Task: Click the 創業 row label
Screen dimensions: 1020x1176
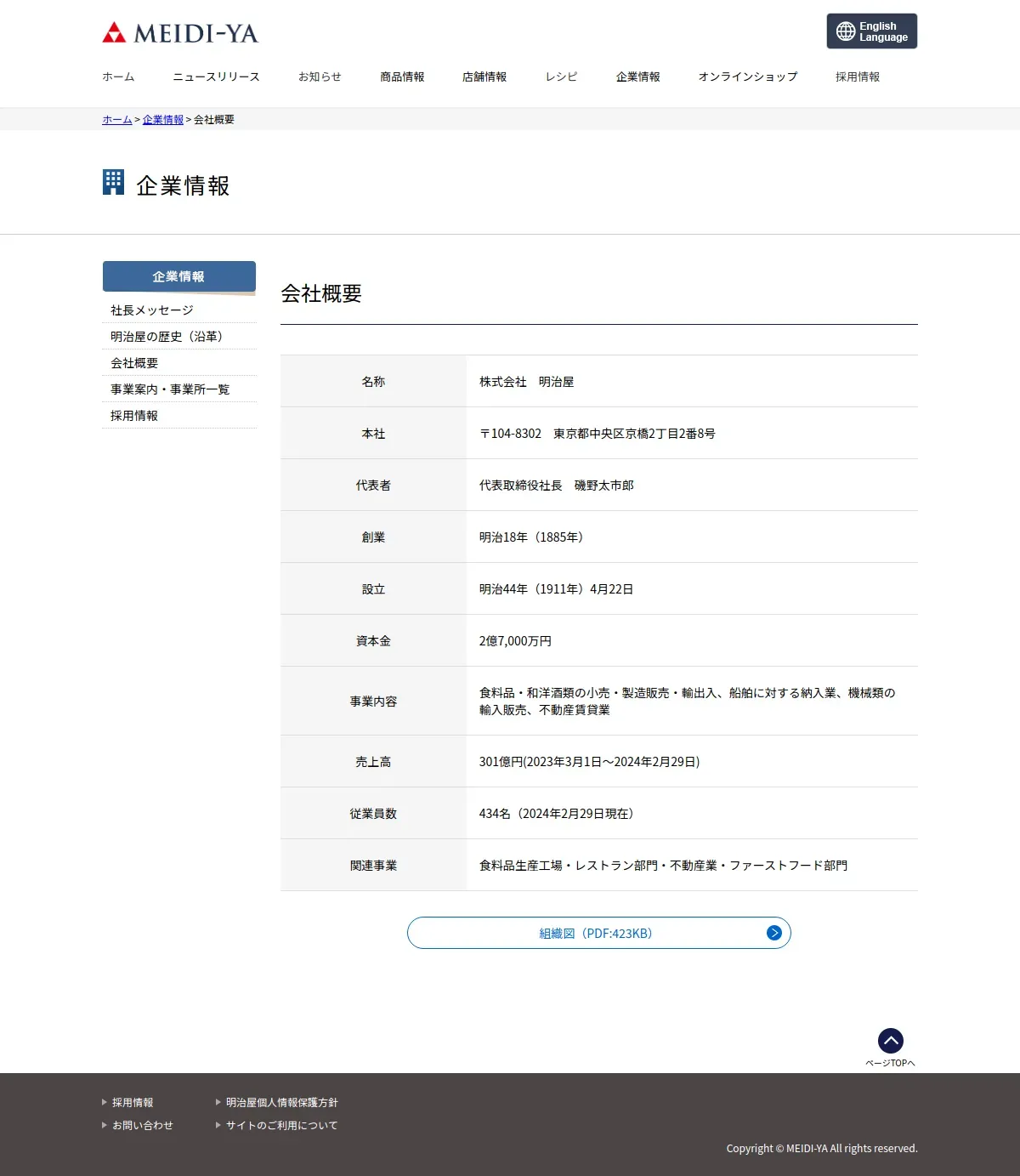Action: 374,537
